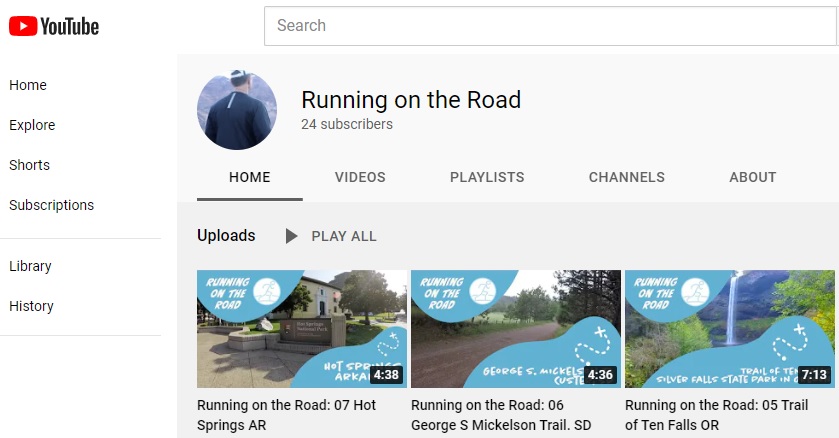Switch to the VIDEOS tab

(x=360, y=177)
